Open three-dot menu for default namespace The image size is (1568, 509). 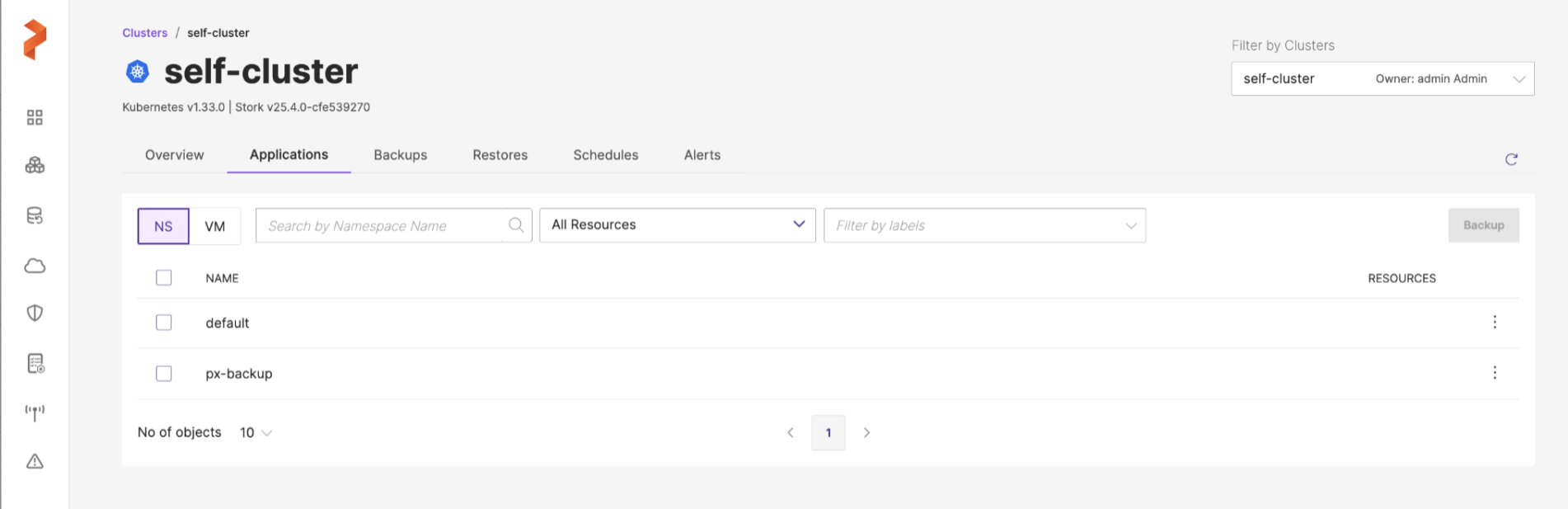(x=1494, y=323)
